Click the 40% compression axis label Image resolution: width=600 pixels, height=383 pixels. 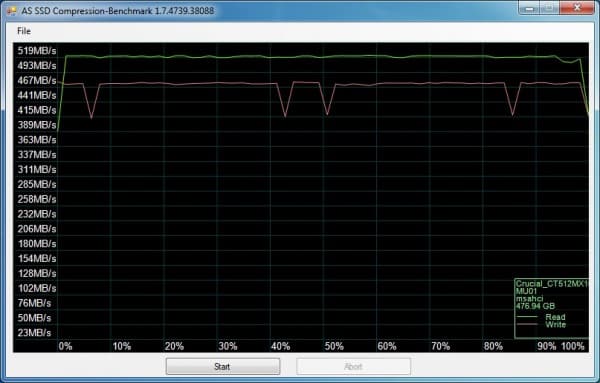(x=280, y=347)
